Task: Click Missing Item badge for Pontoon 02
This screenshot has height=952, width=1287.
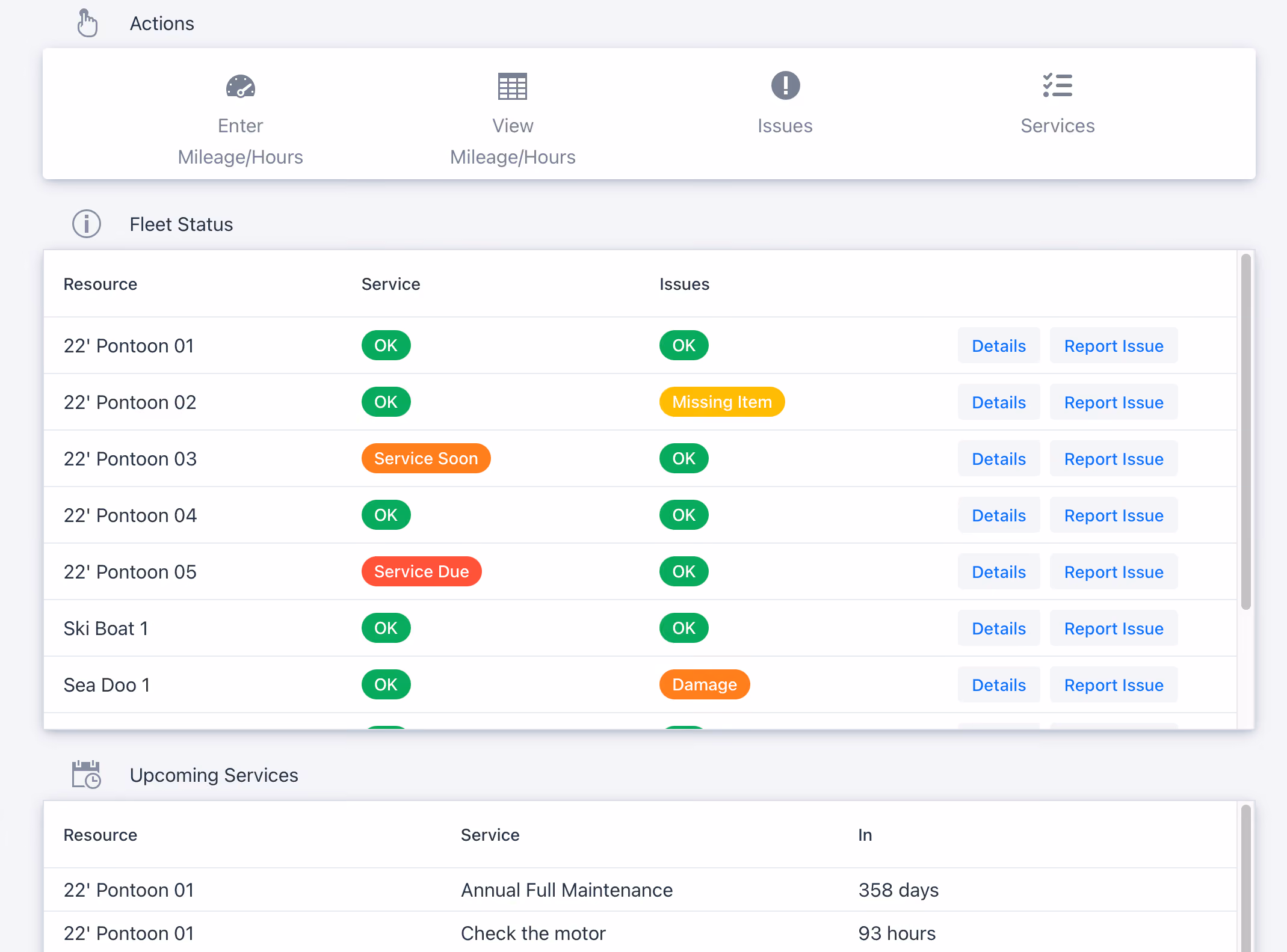Action: click(x=722, y=402)
